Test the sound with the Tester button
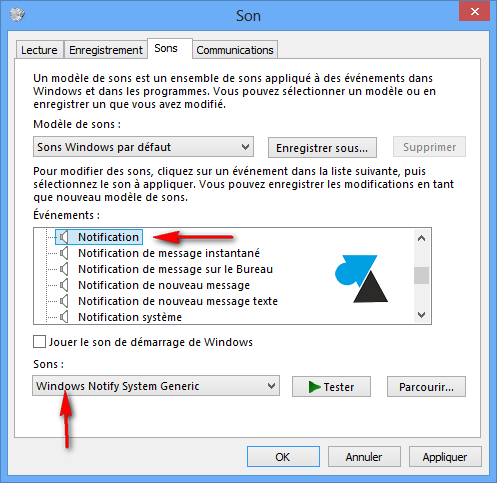Screen dimensions: 497x483 [331, 387]
